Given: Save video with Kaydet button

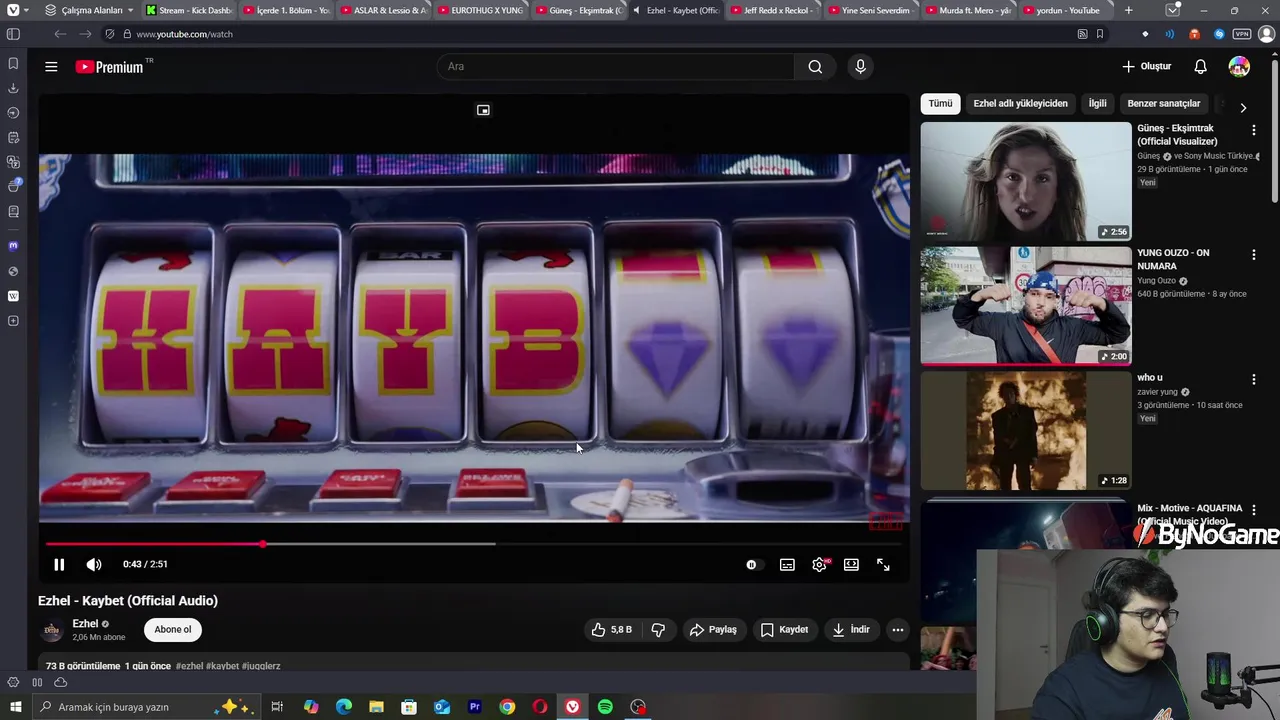Looking at the screenshot, I should (x=784, y=630).
